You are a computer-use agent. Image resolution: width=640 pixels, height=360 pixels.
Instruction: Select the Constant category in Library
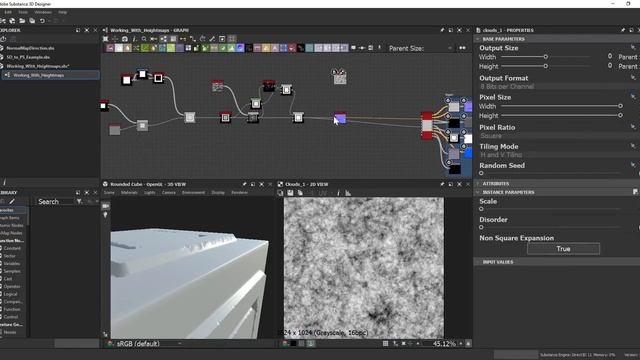[12, 248]
